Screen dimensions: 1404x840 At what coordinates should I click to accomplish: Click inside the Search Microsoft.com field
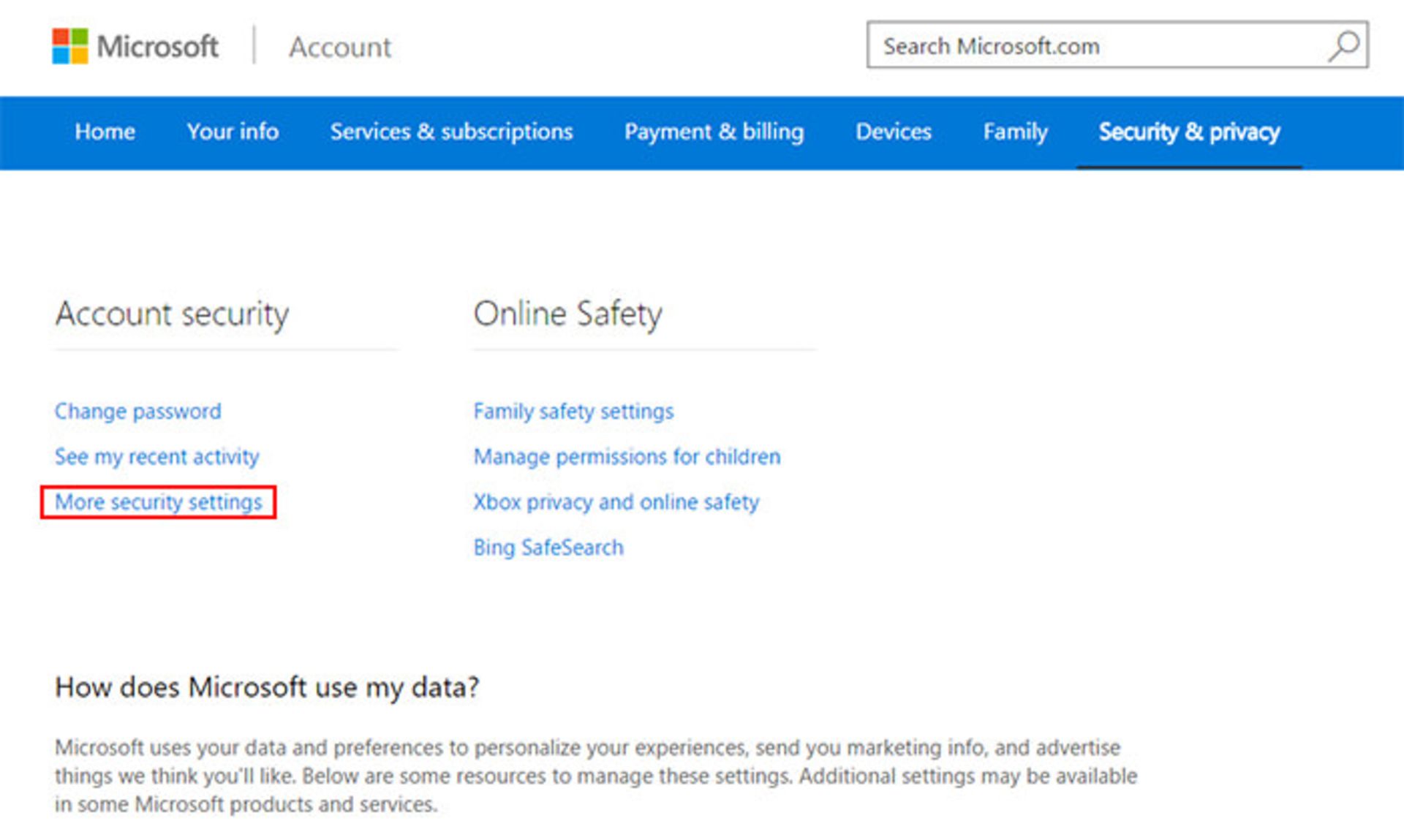pyautogui.click(x=1060, y=45)
